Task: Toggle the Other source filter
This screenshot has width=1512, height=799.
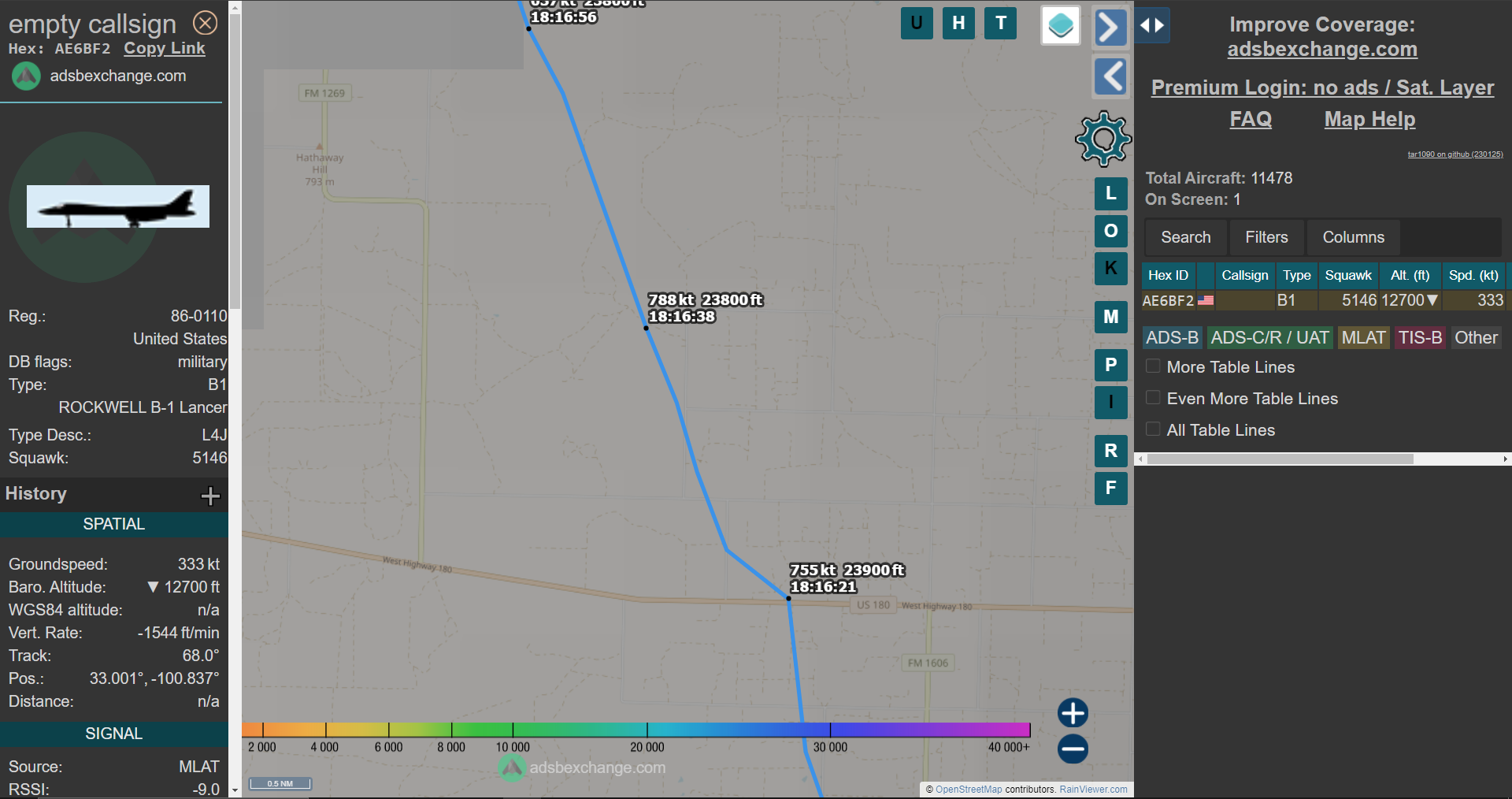Action: (x=1476, y=338)
